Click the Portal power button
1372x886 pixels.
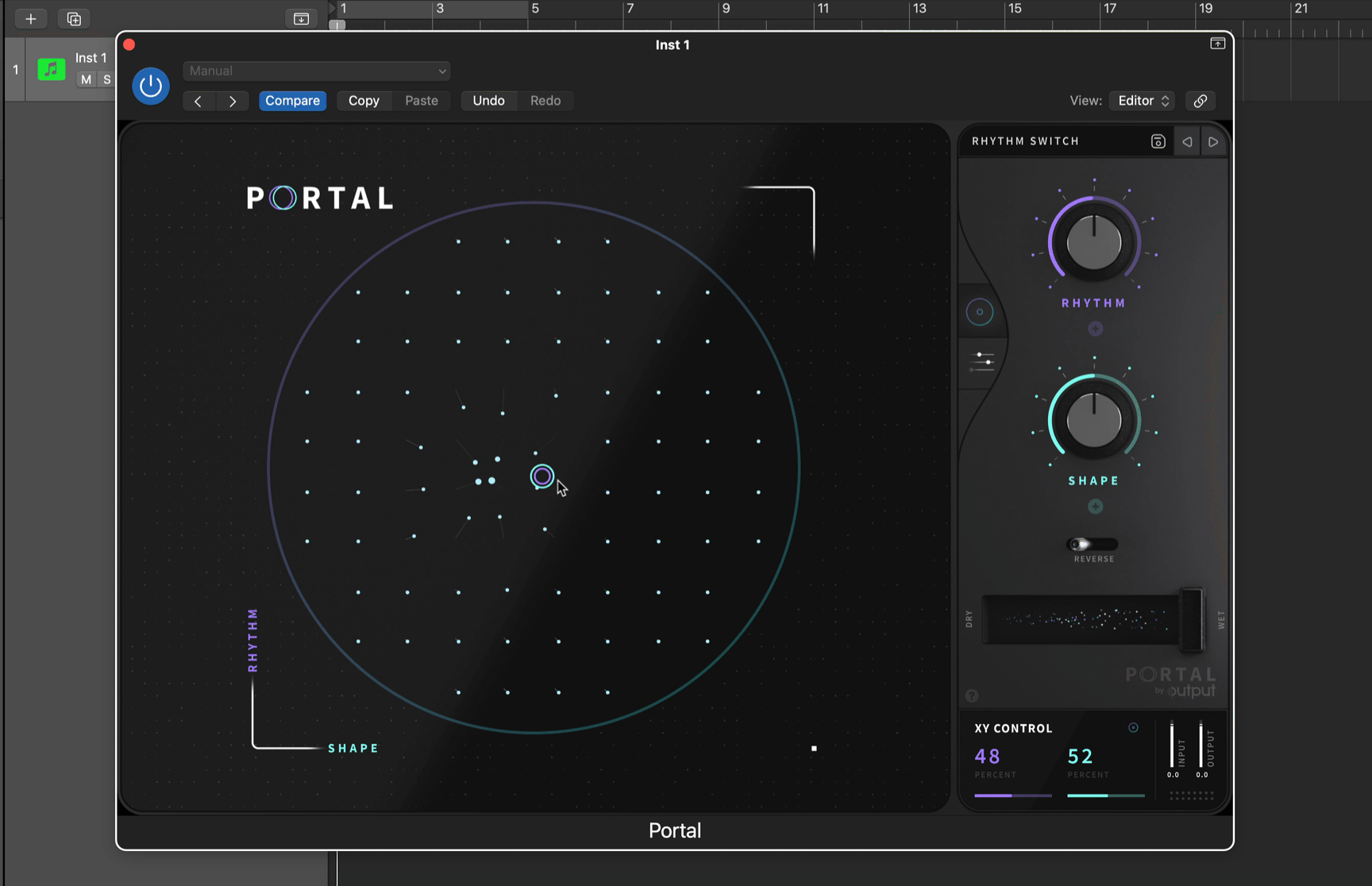[151, 86]
